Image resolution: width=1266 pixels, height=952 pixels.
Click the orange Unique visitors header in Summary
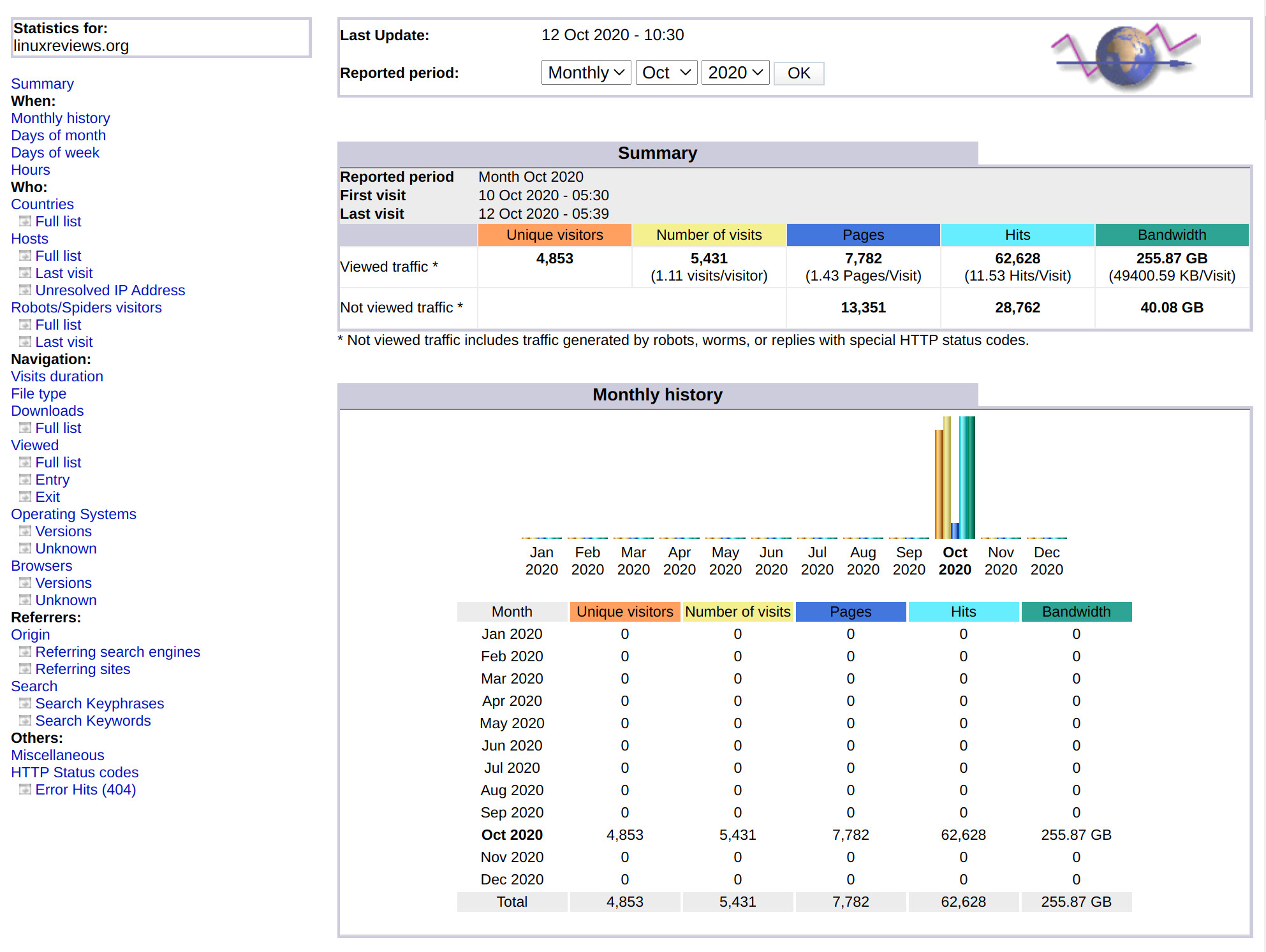pos(554,235)
